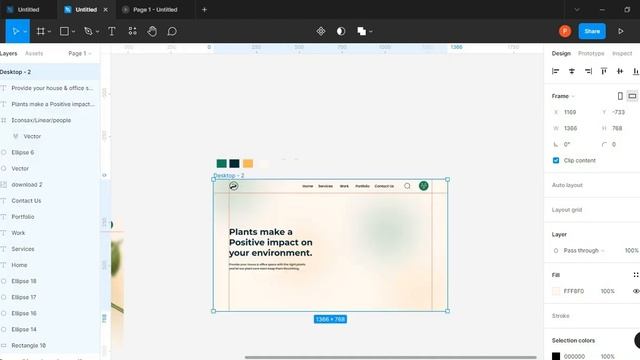Image resolution: width=640 pixels, height=360 pixels.
Task: Open the Resources tool
Action: pos(132,31)
